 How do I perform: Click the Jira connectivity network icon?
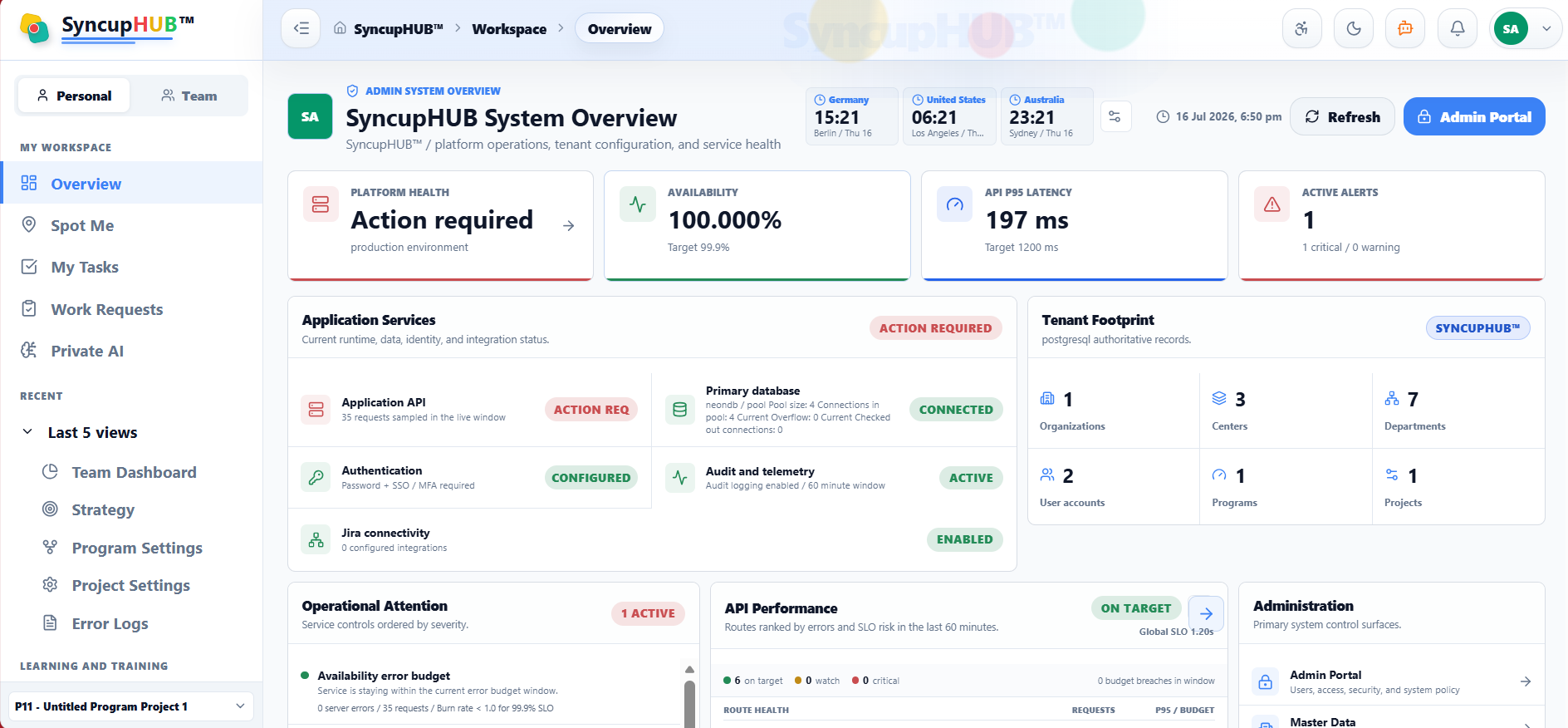tap(316, 539)
